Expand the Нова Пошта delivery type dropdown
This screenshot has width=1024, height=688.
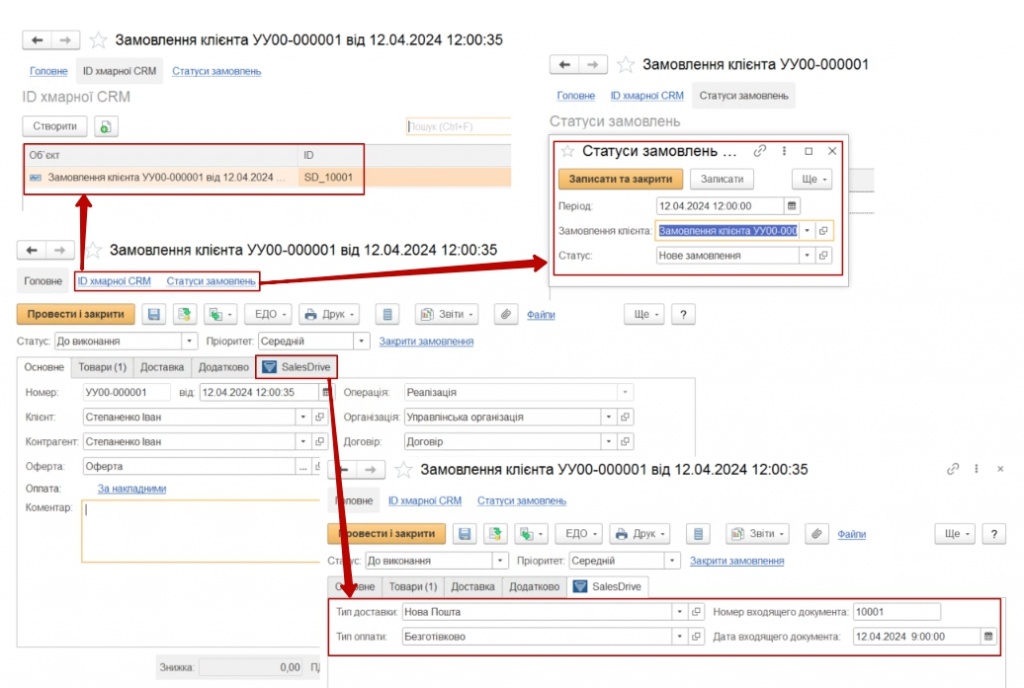tap(680, 611)
